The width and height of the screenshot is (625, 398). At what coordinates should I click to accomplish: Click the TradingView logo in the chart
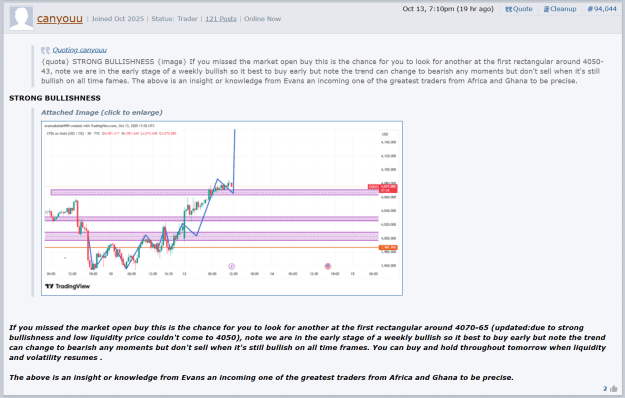(x=67, y=286)
